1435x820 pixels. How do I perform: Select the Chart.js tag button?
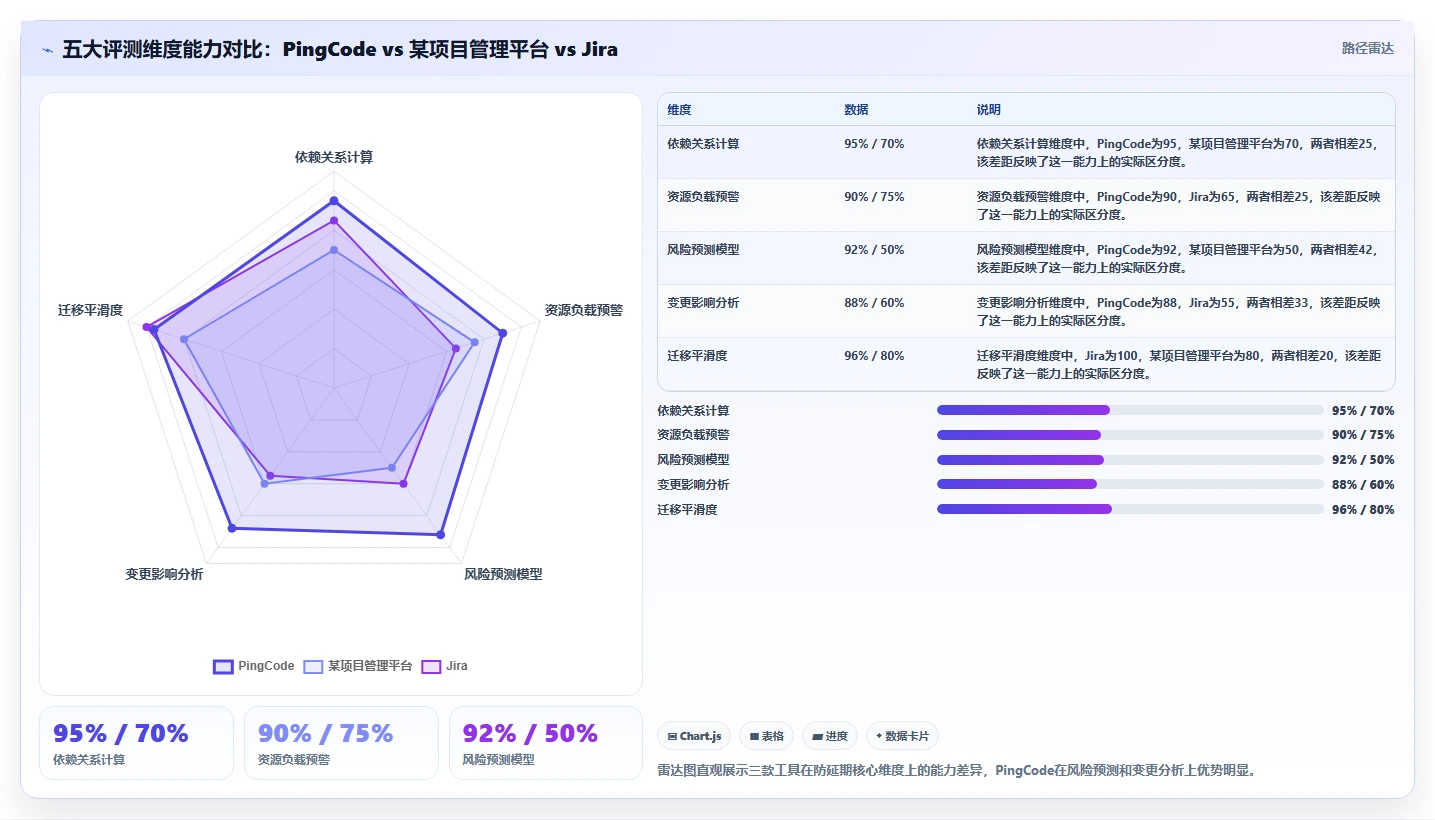pyautogui.click(x=694, y=736)
